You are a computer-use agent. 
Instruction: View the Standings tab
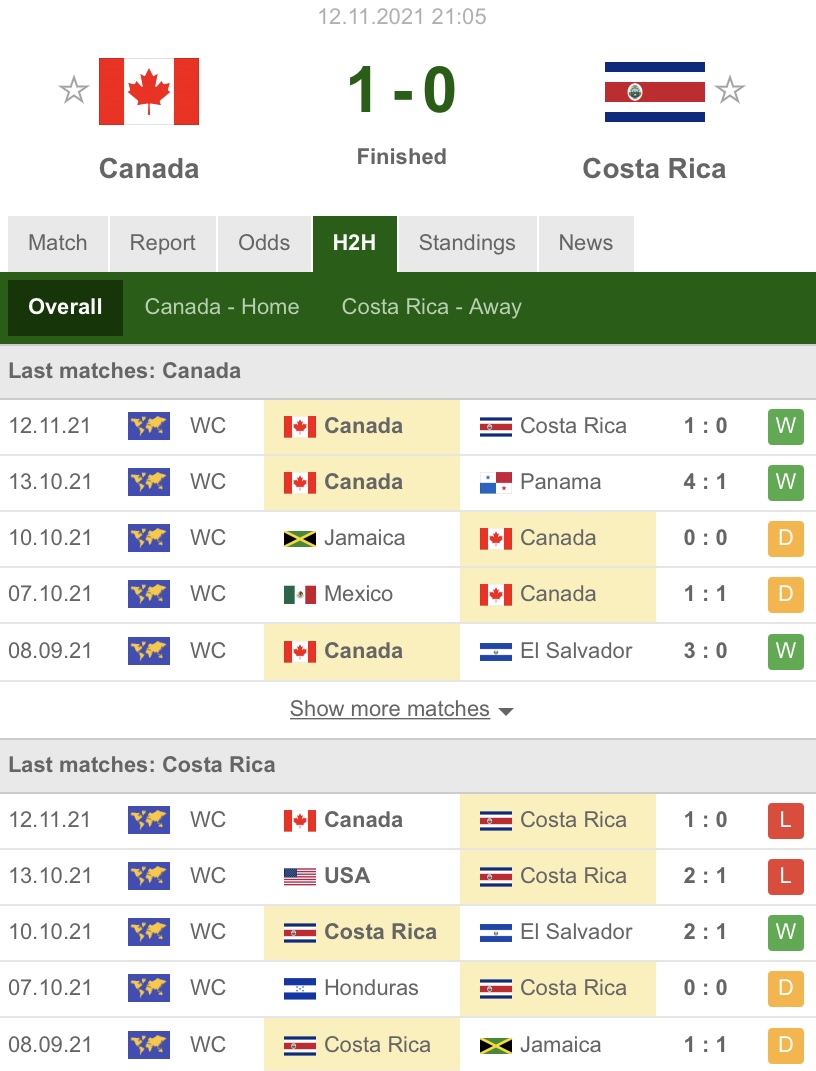click(467, 243)
